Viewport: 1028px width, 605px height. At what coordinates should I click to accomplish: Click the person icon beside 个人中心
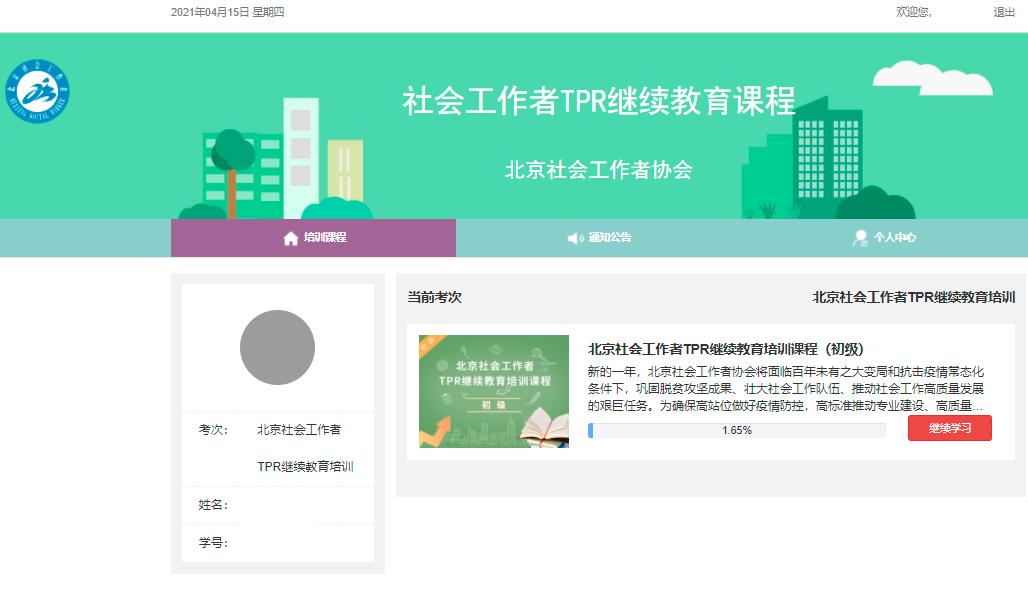(x=860, y=239)
